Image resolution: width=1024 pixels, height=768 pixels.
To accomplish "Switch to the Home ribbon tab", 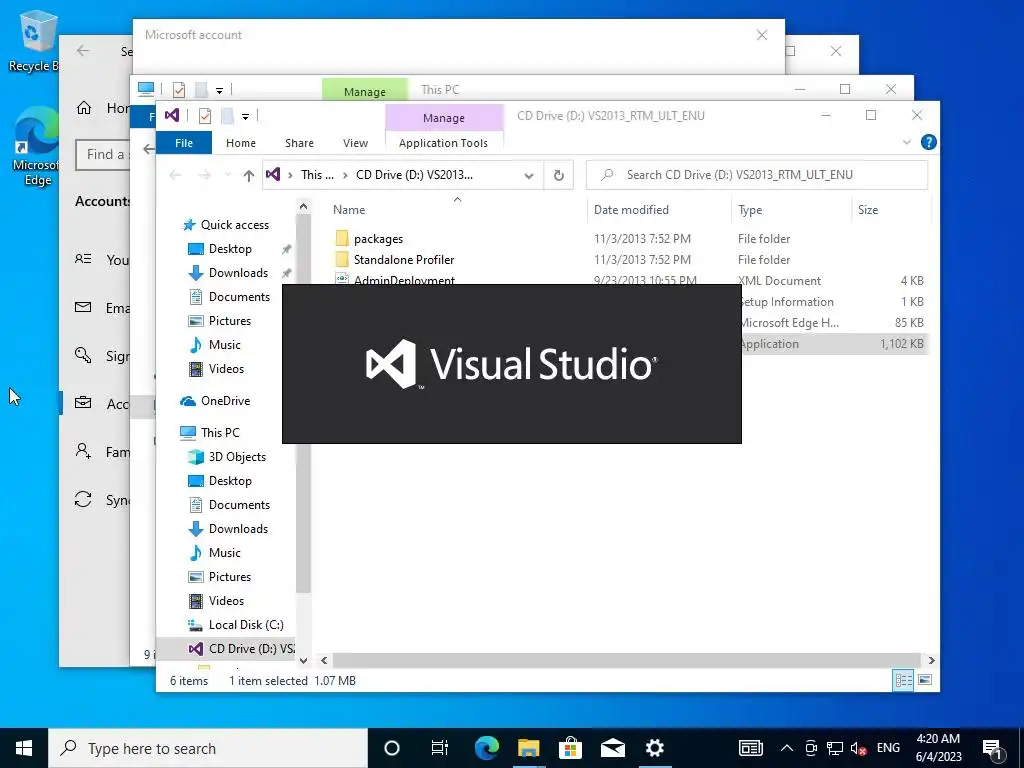I will pos(240,143).
